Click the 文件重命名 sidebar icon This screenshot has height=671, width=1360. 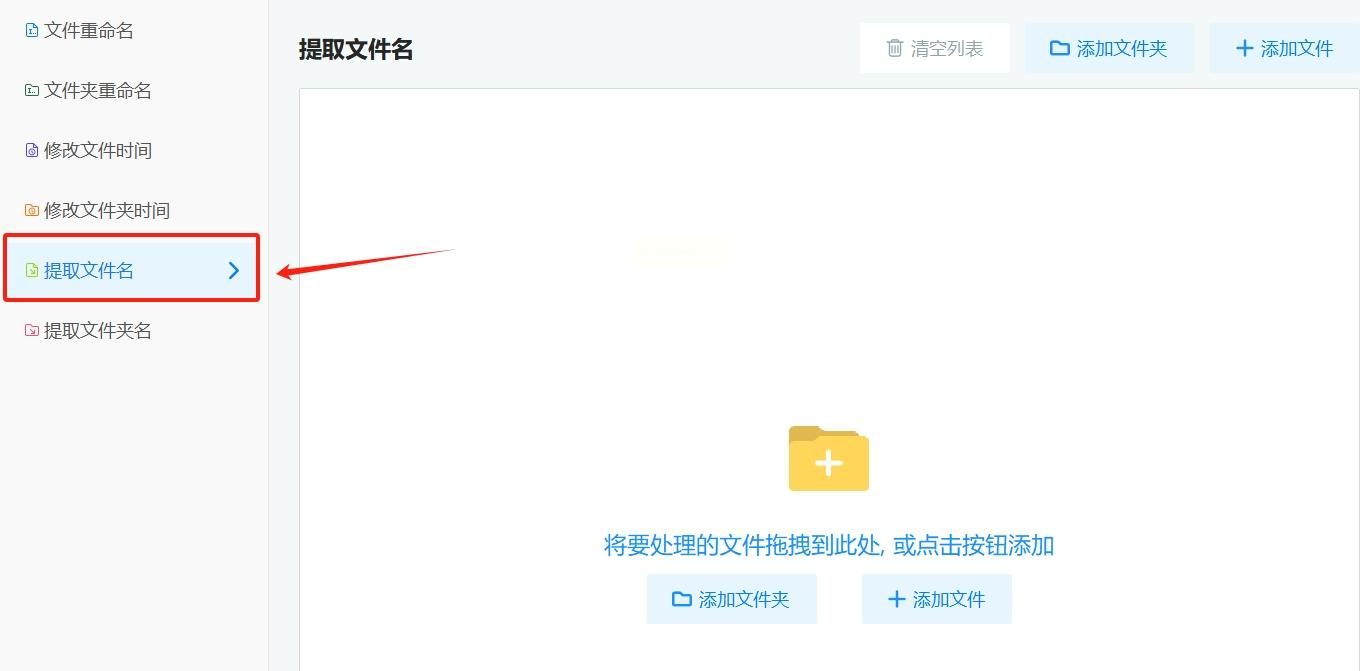[x=32, y=31]
